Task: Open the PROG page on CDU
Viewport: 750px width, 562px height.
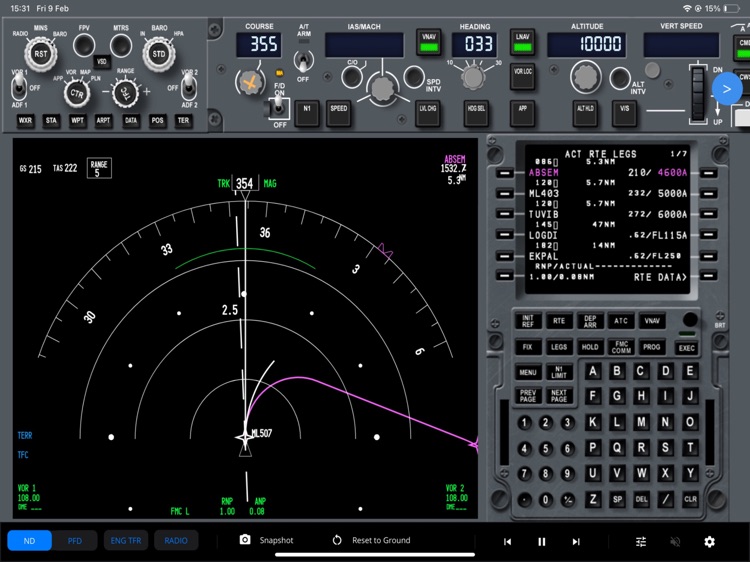Action: pos(651,347)
